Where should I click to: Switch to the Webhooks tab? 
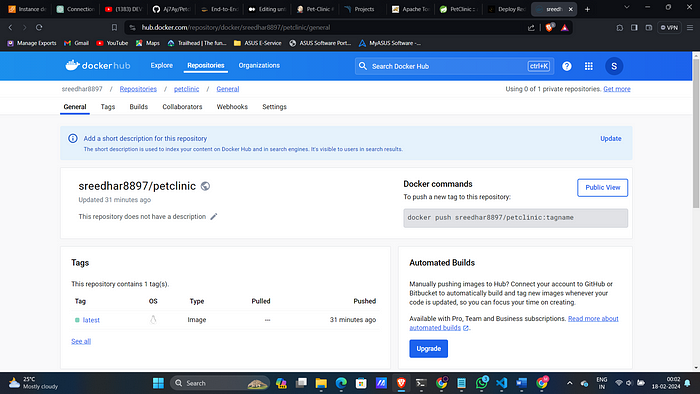tap(232, 107)
